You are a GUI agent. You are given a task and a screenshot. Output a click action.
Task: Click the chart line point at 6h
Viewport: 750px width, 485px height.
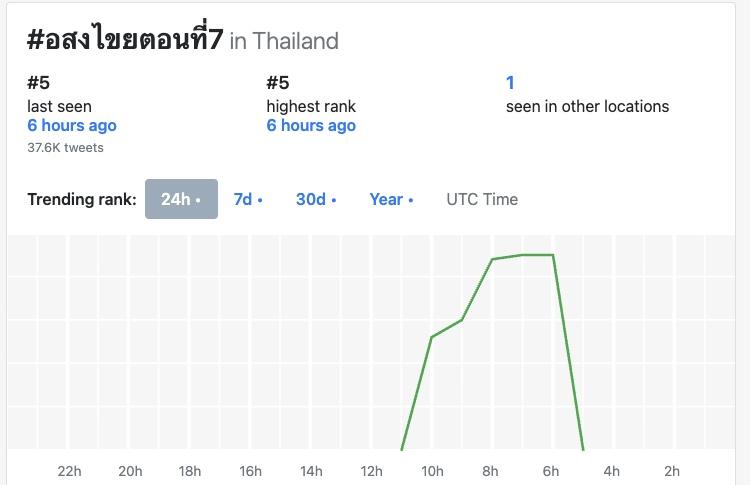(553, 255)
